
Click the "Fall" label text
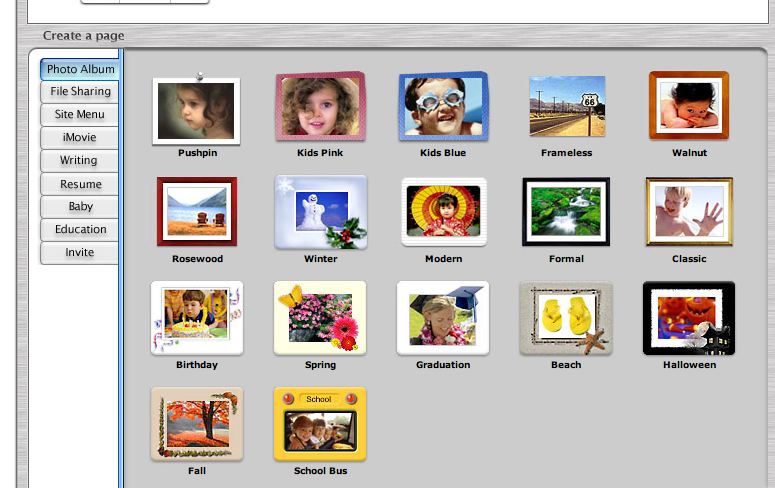coord(197,471)
